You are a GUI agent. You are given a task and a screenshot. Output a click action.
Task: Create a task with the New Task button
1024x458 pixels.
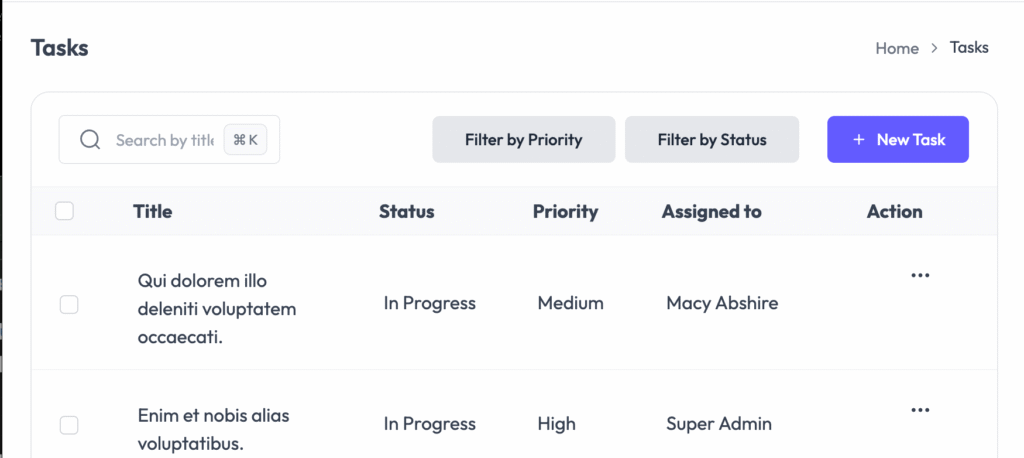pyautogui.click(x=898, y=139)
